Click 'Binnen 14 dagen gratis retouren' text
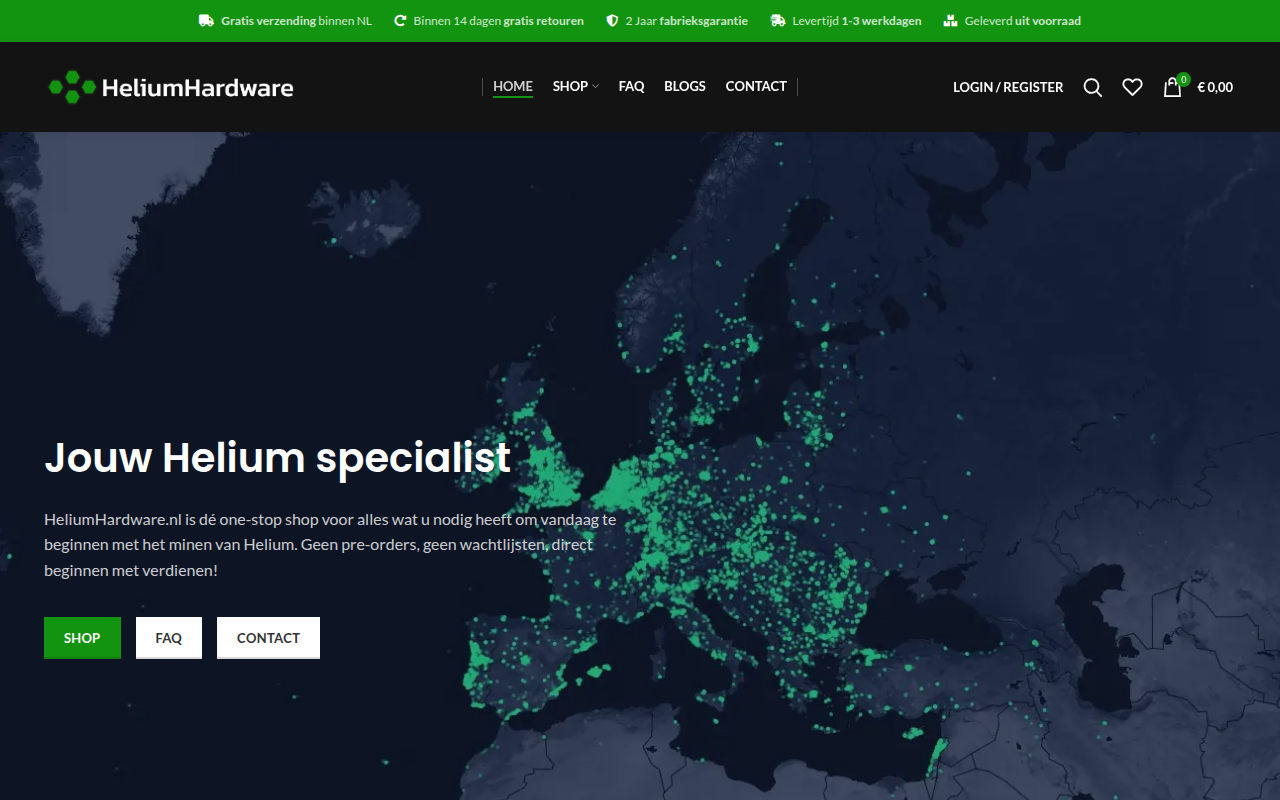This screenshot has height=800, width=1280. [x=499, y=21]
